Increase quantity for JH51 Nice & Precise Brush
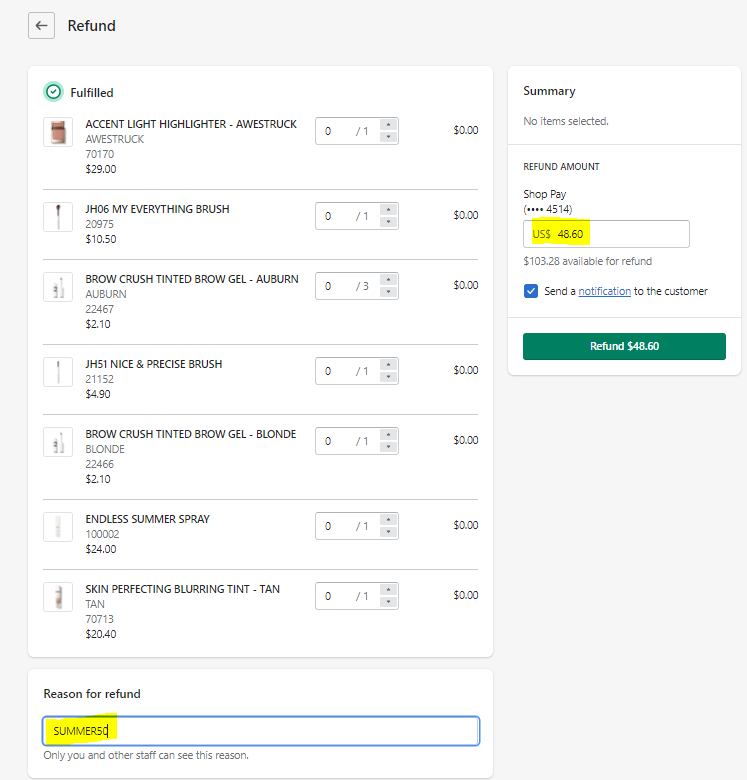The image size is (747, 780). (x=388, y=365)
